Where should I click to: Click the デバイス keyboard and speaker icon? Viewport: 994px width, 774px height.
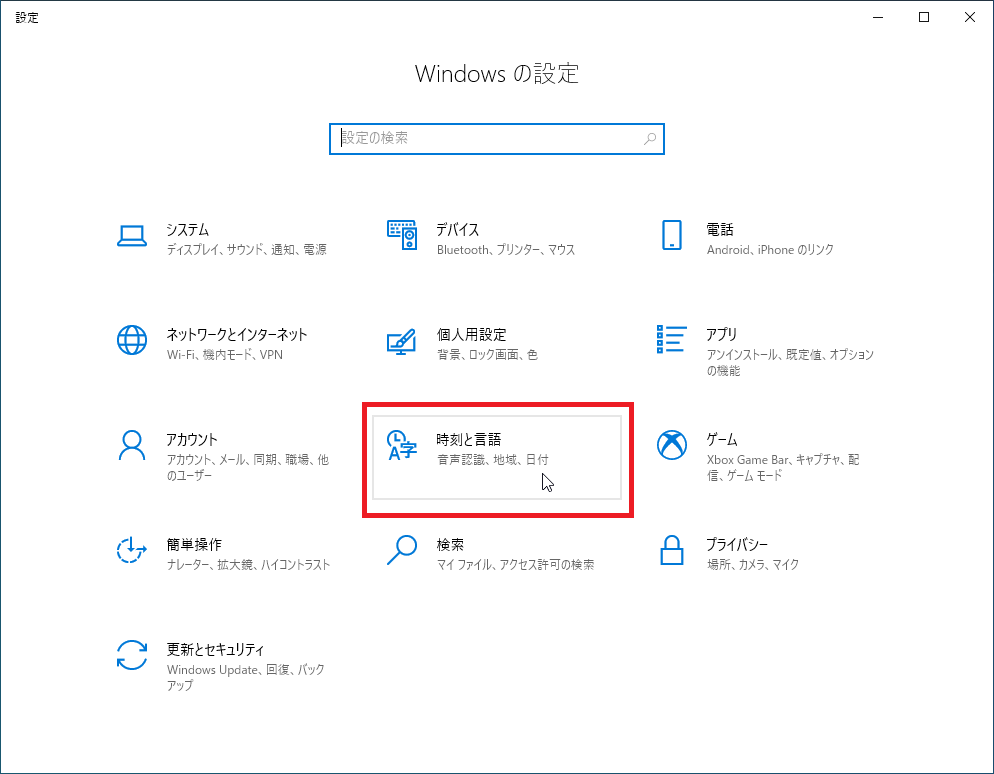coord(402,235)
